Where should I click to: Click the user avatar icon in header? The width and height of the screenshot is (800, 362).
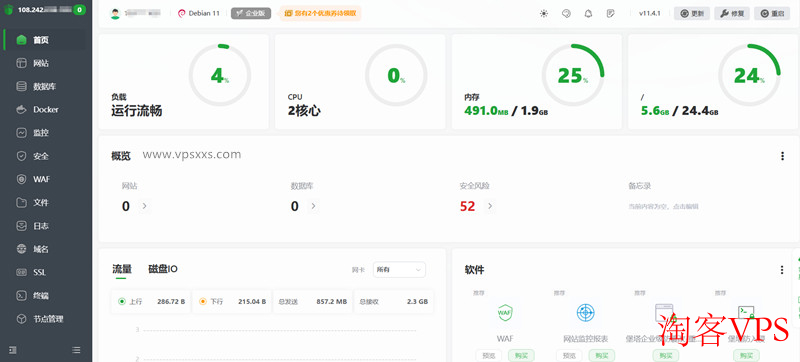[115, 14]
